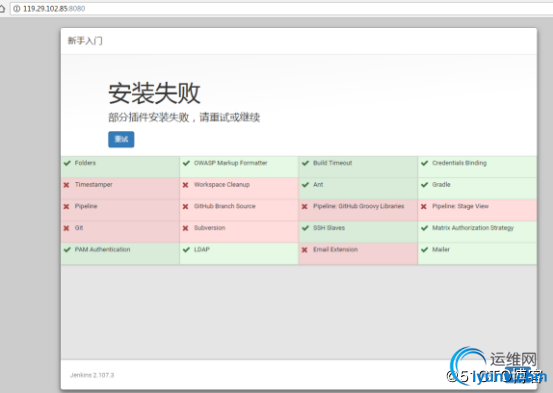Select the Gradle plugin text
The image size is (553, 393).
(x=441, y=185)
